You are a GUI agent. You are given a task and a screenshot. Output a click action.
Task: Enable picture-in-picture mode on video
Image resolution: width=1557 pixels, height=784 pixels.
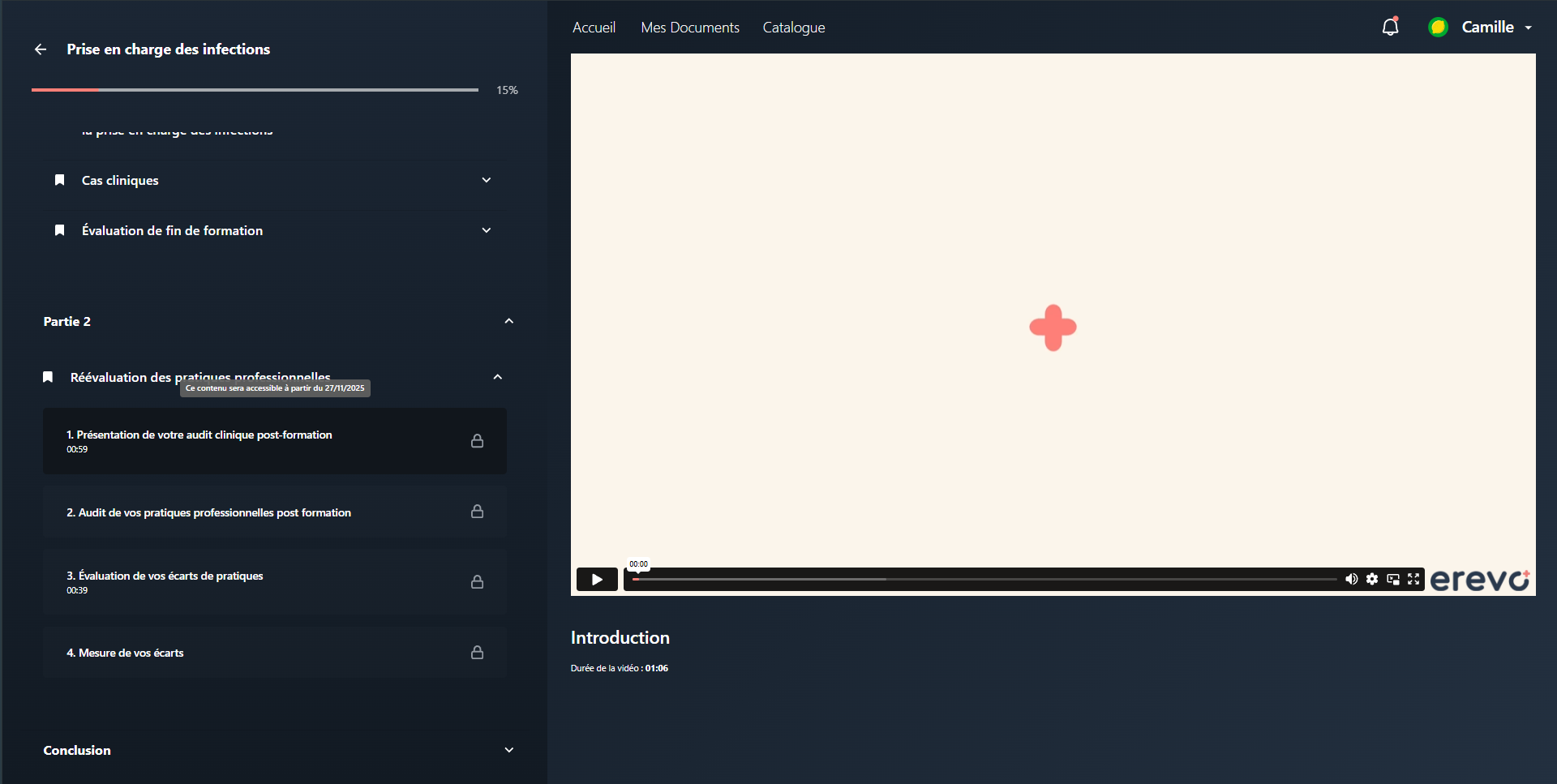tap(1393, 579)
